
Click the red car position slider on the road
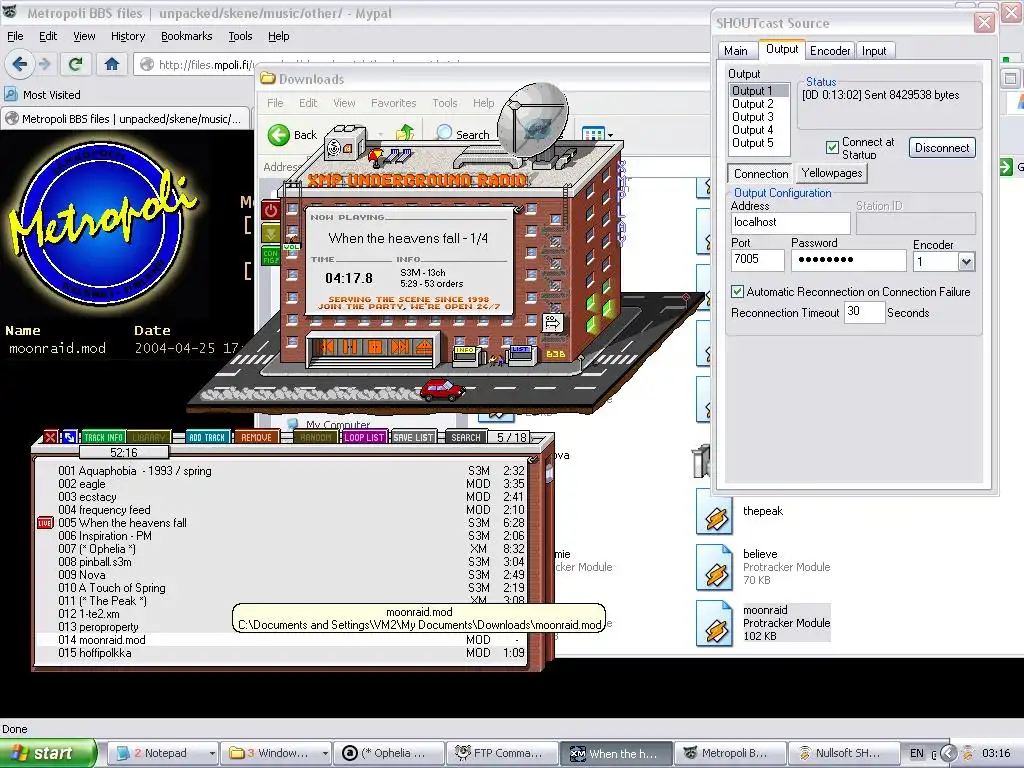[442, 390]
